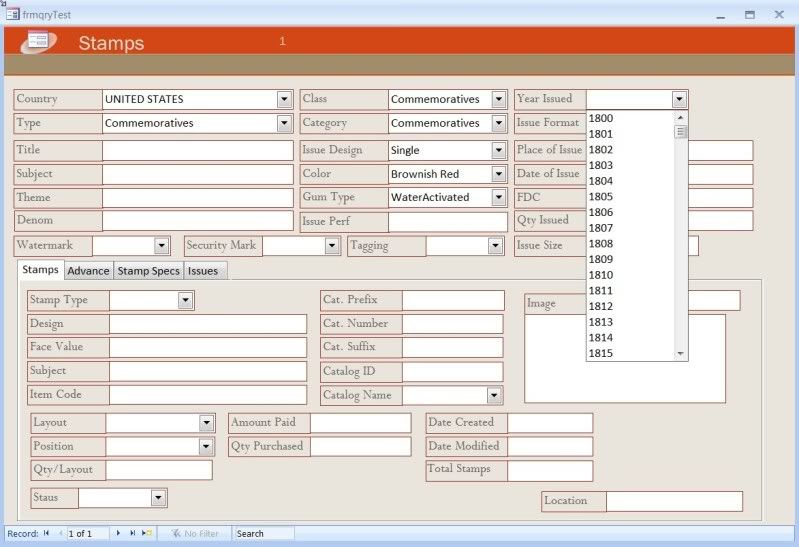This screenshot has width=799, height=547.
Task: Go to next record navigation arrow
Action: pos(118,533)
